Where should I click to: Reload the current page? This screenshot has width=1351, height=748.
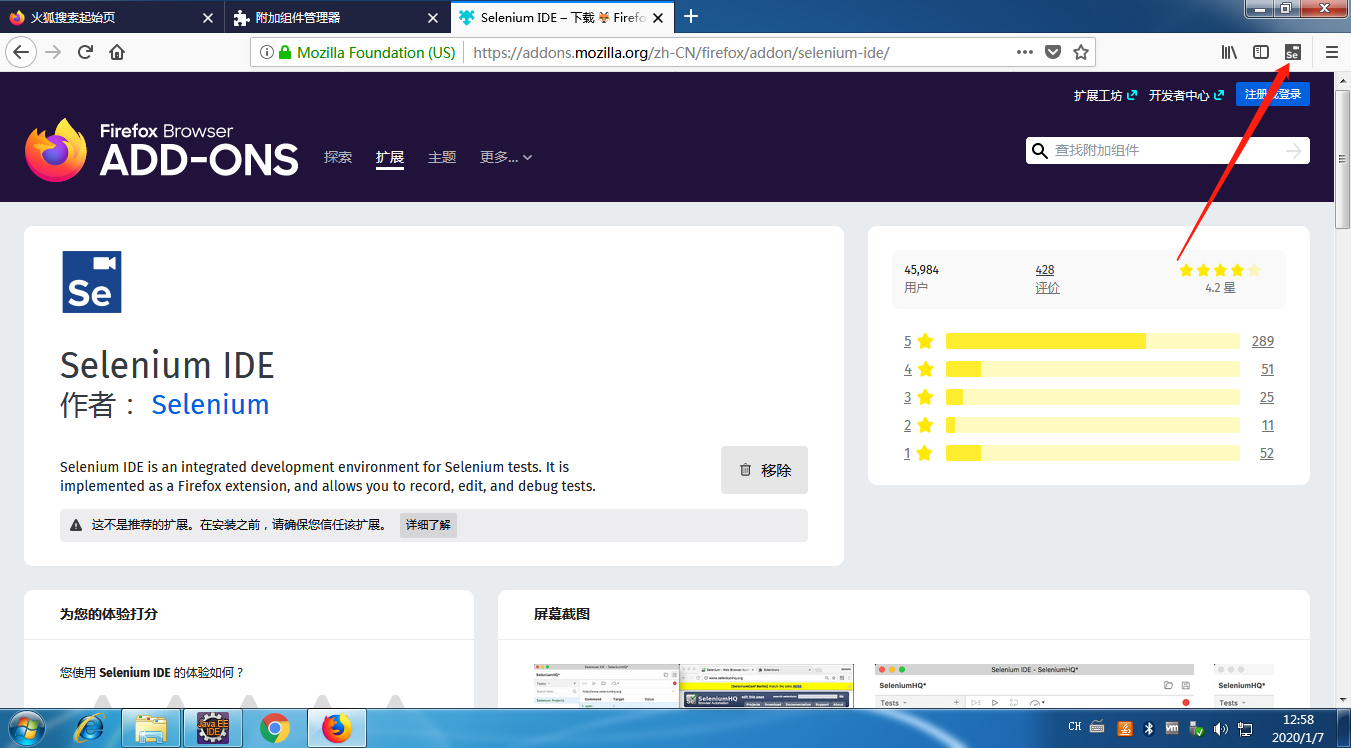pyautogui.click(x=85, y=52)
